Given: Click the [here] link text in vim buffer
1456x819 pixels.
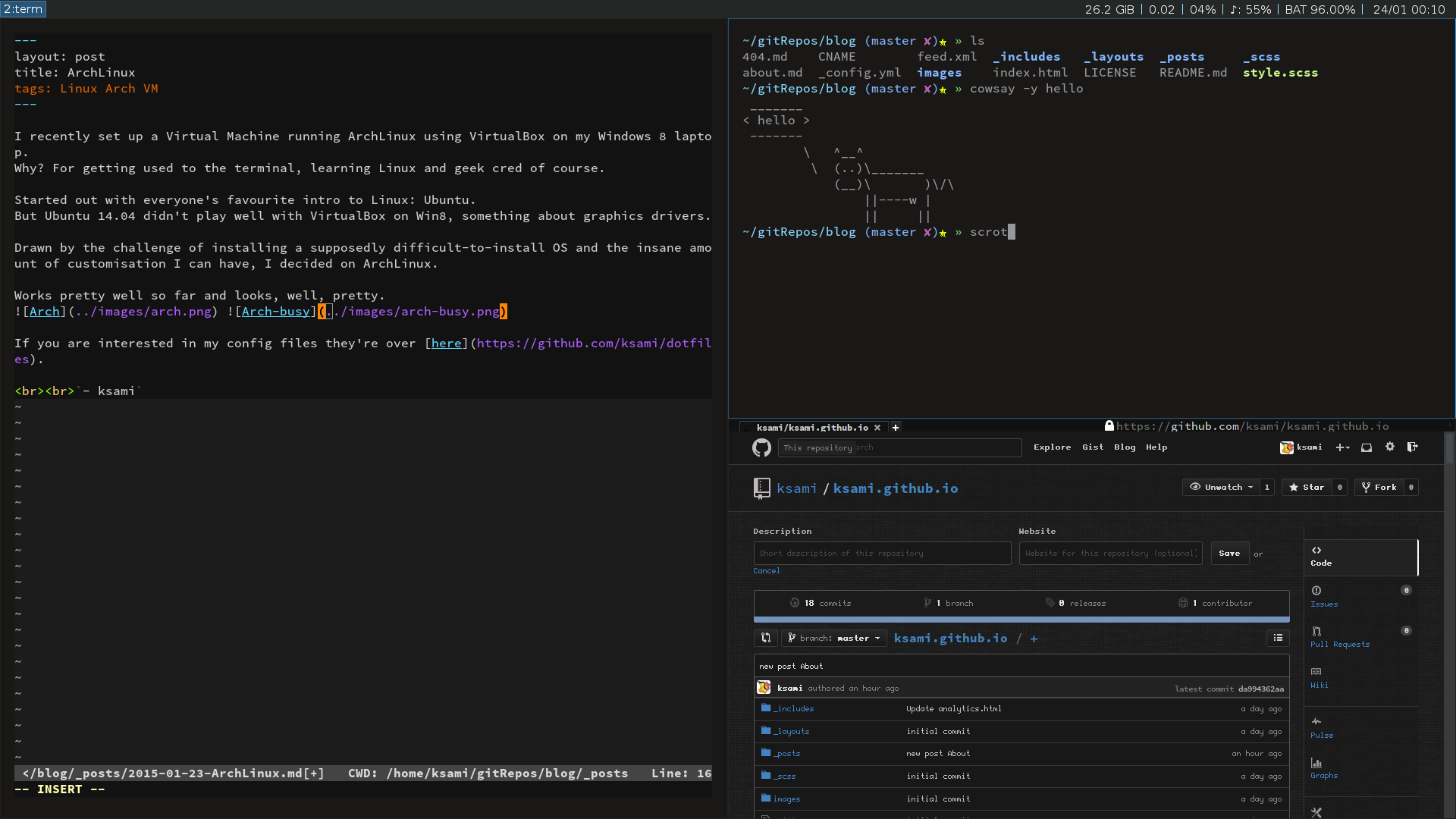Looking at the screenshot, I should (447, 343).
